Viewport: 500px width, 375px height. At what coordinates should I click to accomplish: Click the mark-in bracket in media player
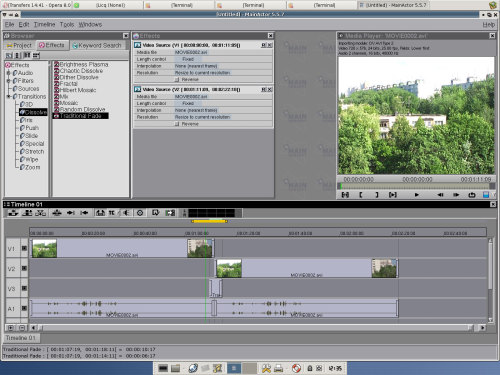(361, 195)
